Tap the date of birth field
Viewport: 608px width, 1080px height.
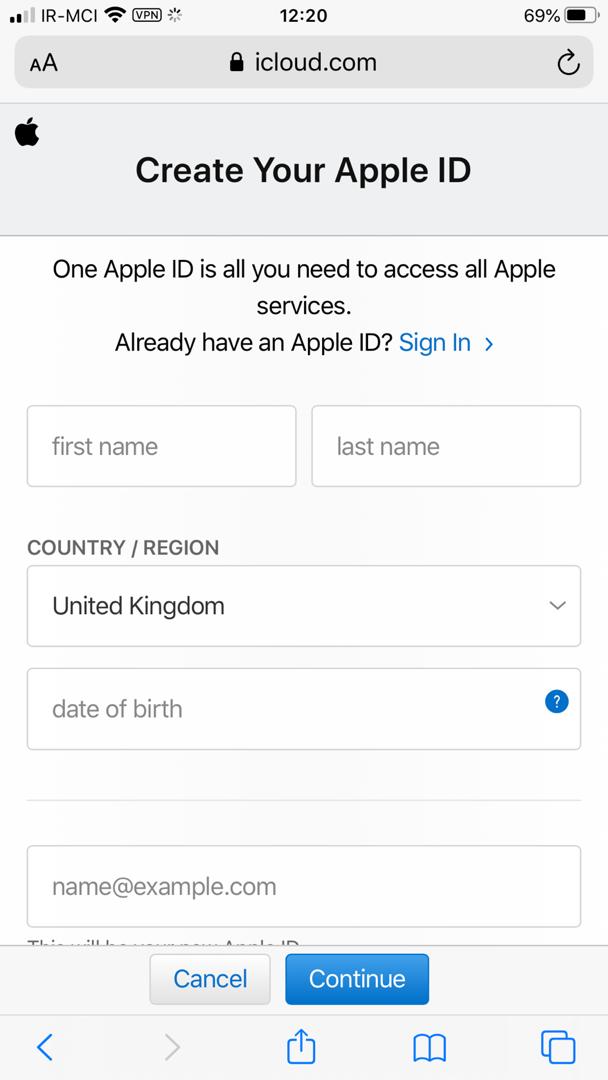tap(280, 709)
